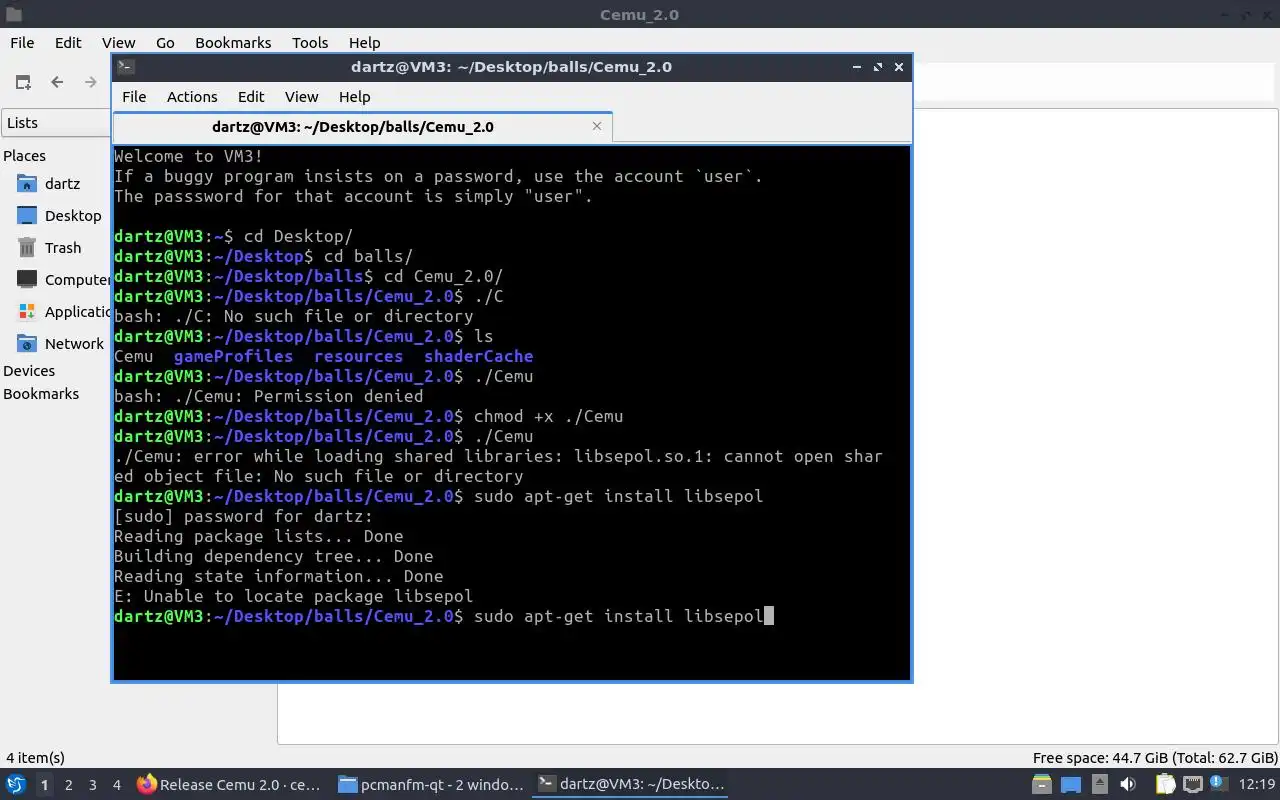This screenshot has height=800, width=1280.
Task: Open the terminal File menu
Action: [x=134, y=97]
